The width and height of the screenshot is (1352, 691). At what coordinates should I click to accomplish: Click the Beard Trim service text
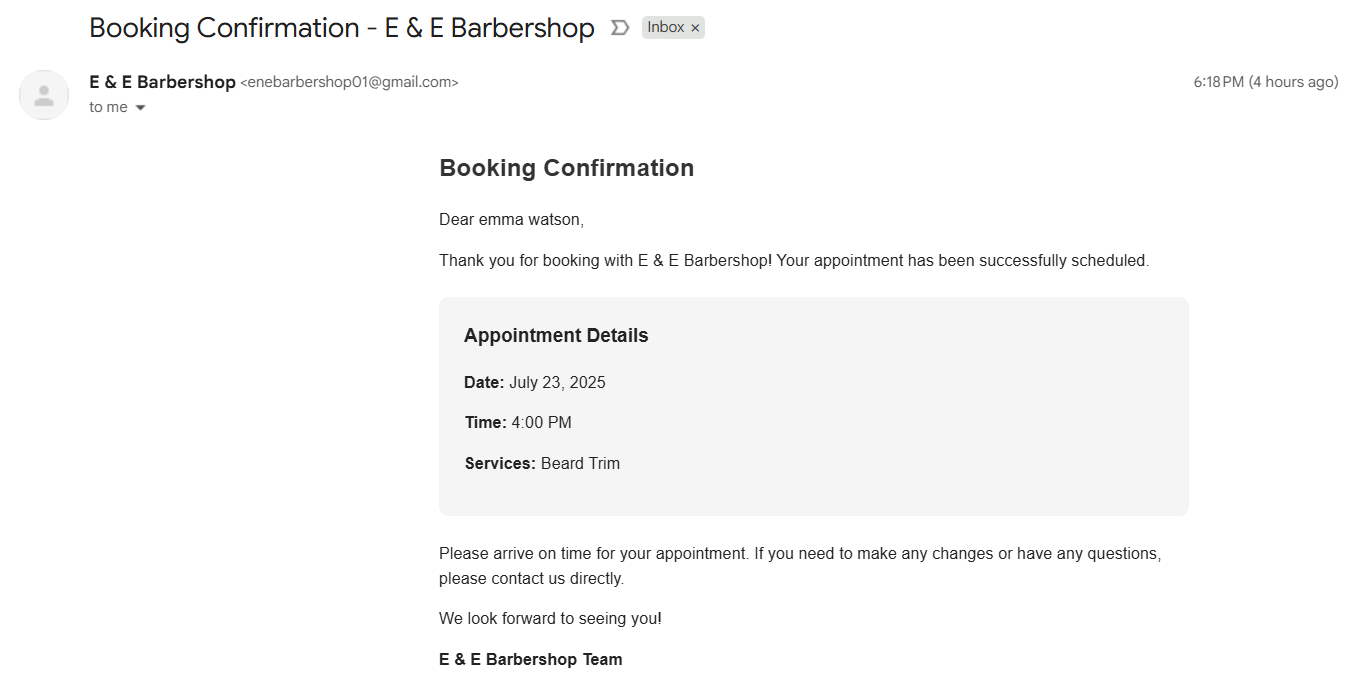(580, 464)
